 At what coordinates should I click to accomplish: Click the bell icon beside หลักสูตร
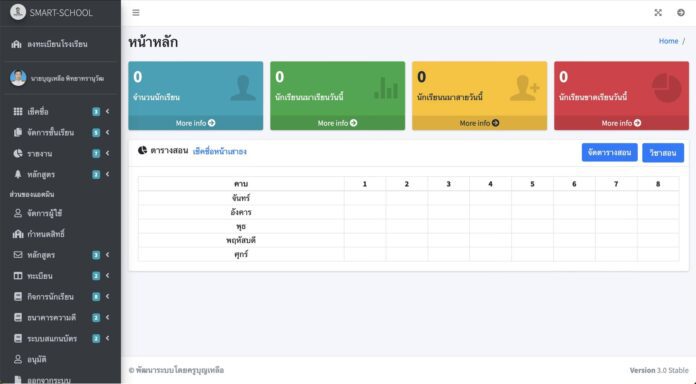(x=18, y=174)
